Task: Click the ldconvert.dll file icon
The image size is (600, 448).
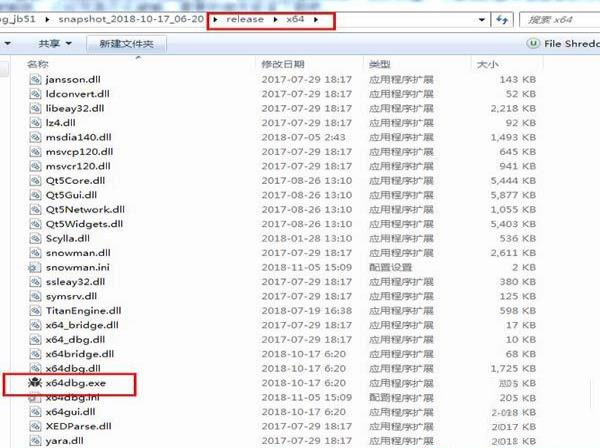Action: pyautogui.click(x=35, y=94)
